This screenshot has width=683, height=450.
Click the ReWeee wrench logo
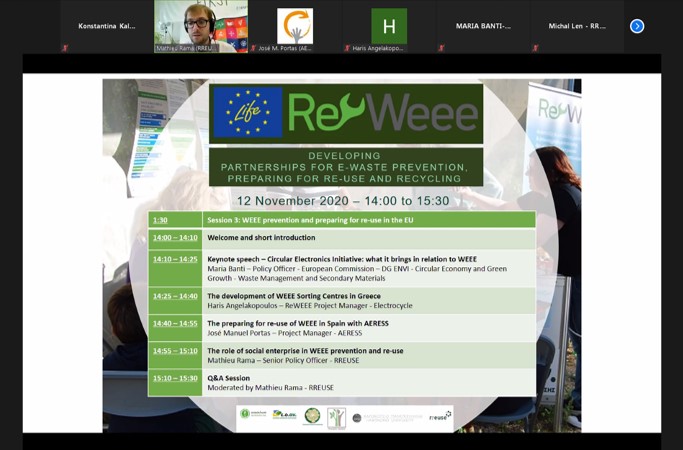[383, 112]
